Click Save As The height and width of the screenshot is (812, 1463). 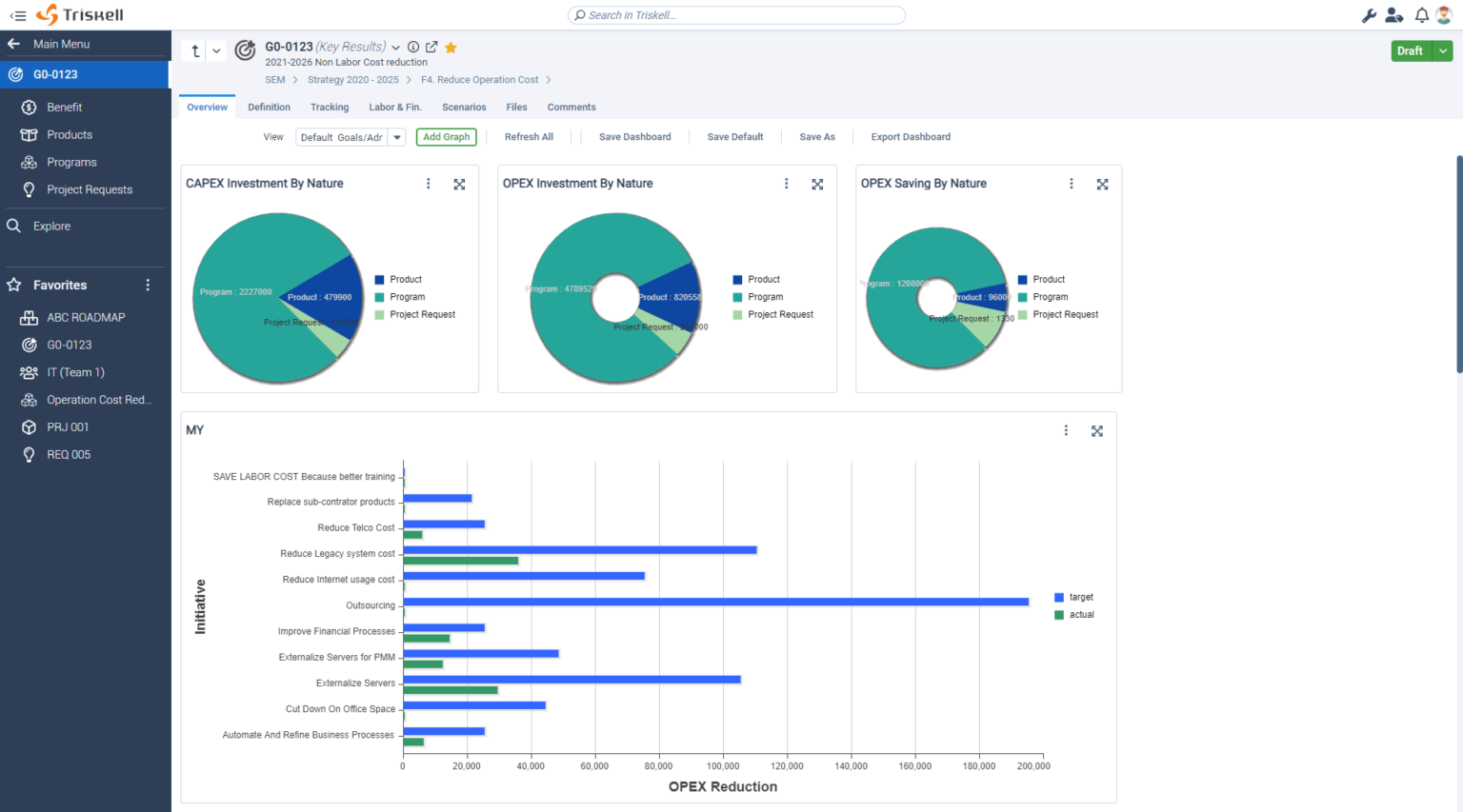click(x=817, y=137)
